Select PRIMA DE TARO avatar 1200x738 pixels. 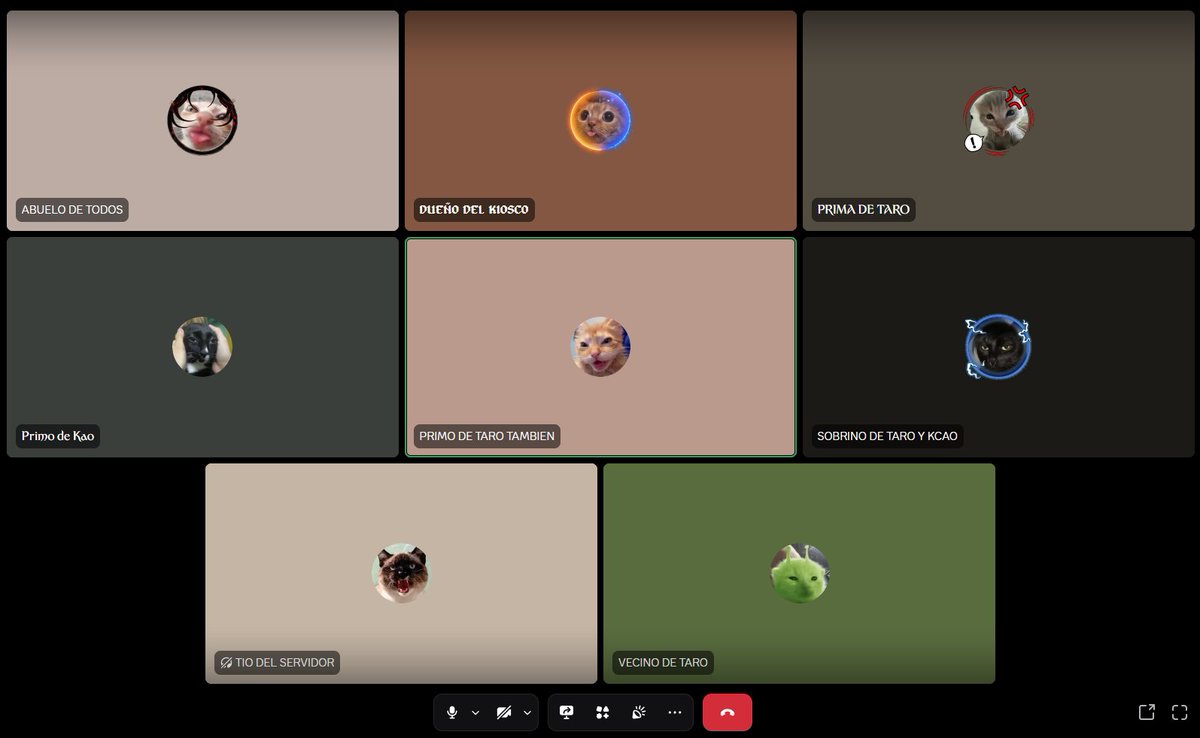pyautogui.click(x=999, y=121)
